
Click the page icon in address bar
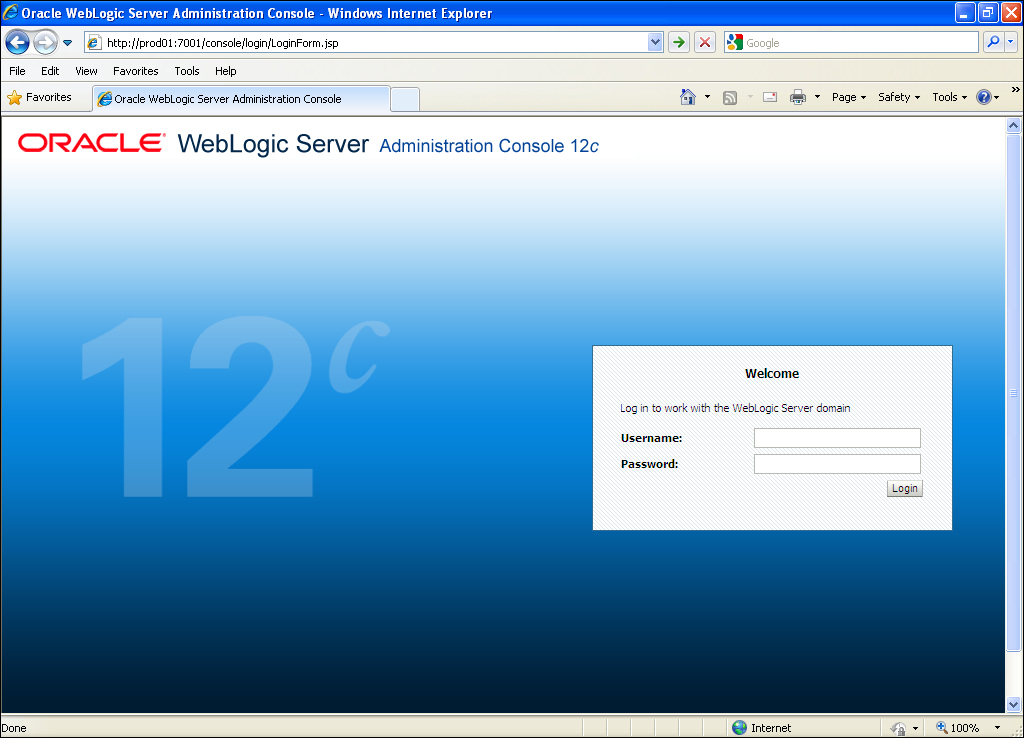pos(94,43)
